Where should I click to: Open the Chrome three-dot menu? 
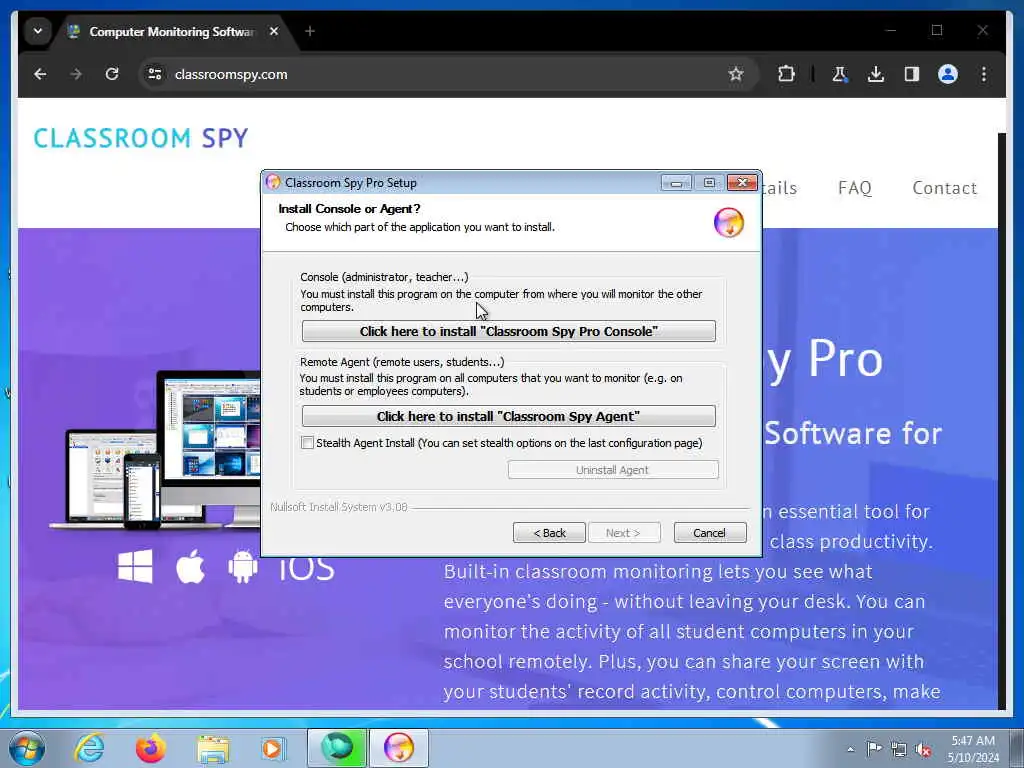click(984, 74)
